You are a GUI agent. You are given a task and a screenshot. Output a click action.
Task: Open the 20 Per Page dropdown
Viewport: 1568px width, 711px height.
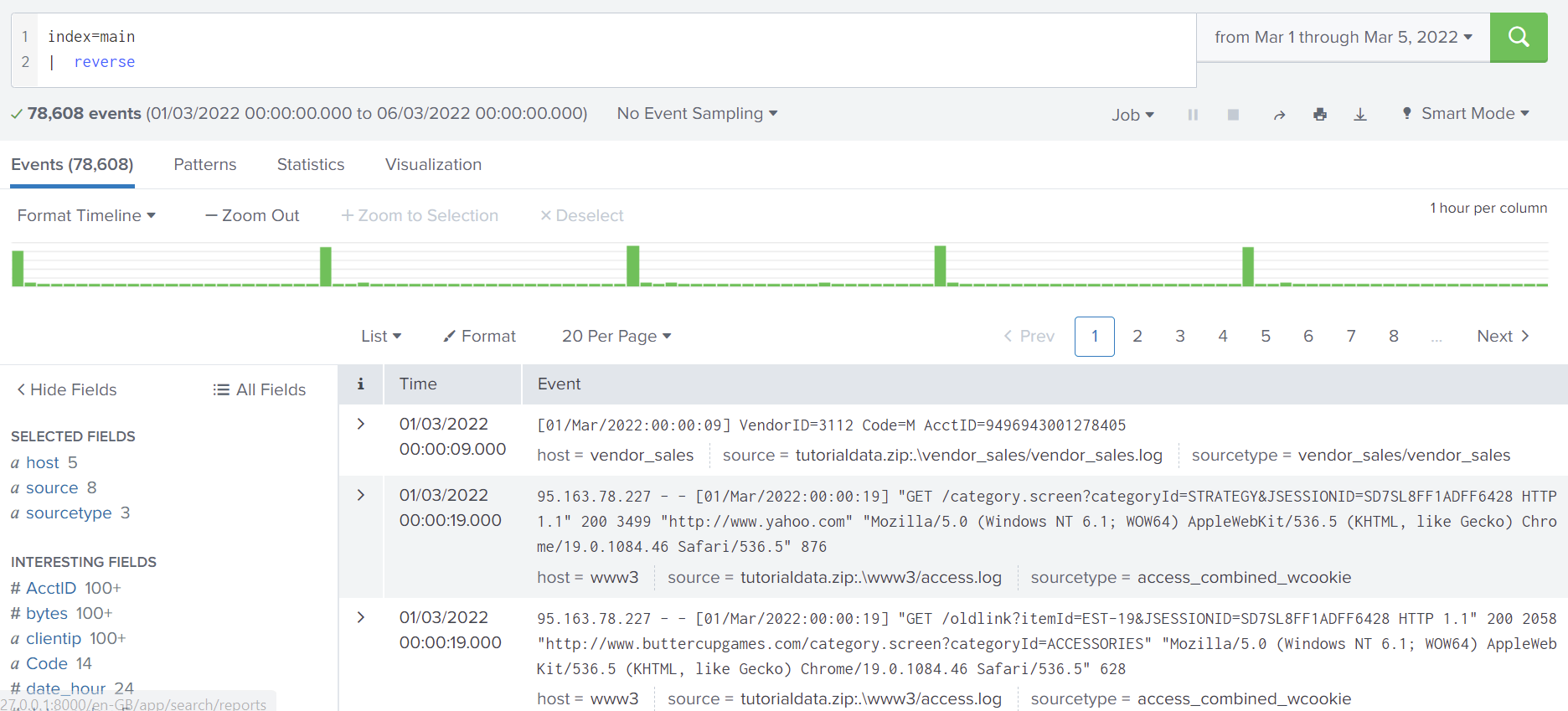pos(616,336)
